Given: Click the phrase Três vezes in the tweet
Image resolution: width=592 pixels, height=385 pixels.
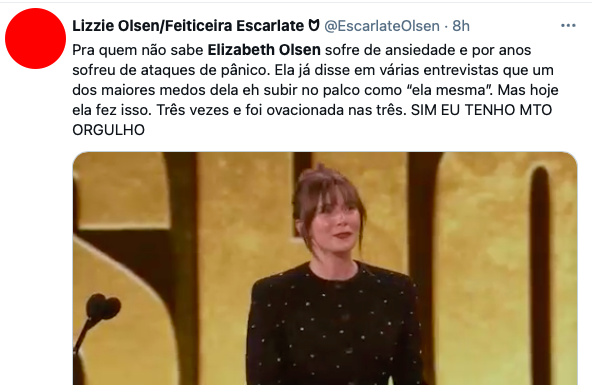Looking at the screenshot, I should click(193, 110).
